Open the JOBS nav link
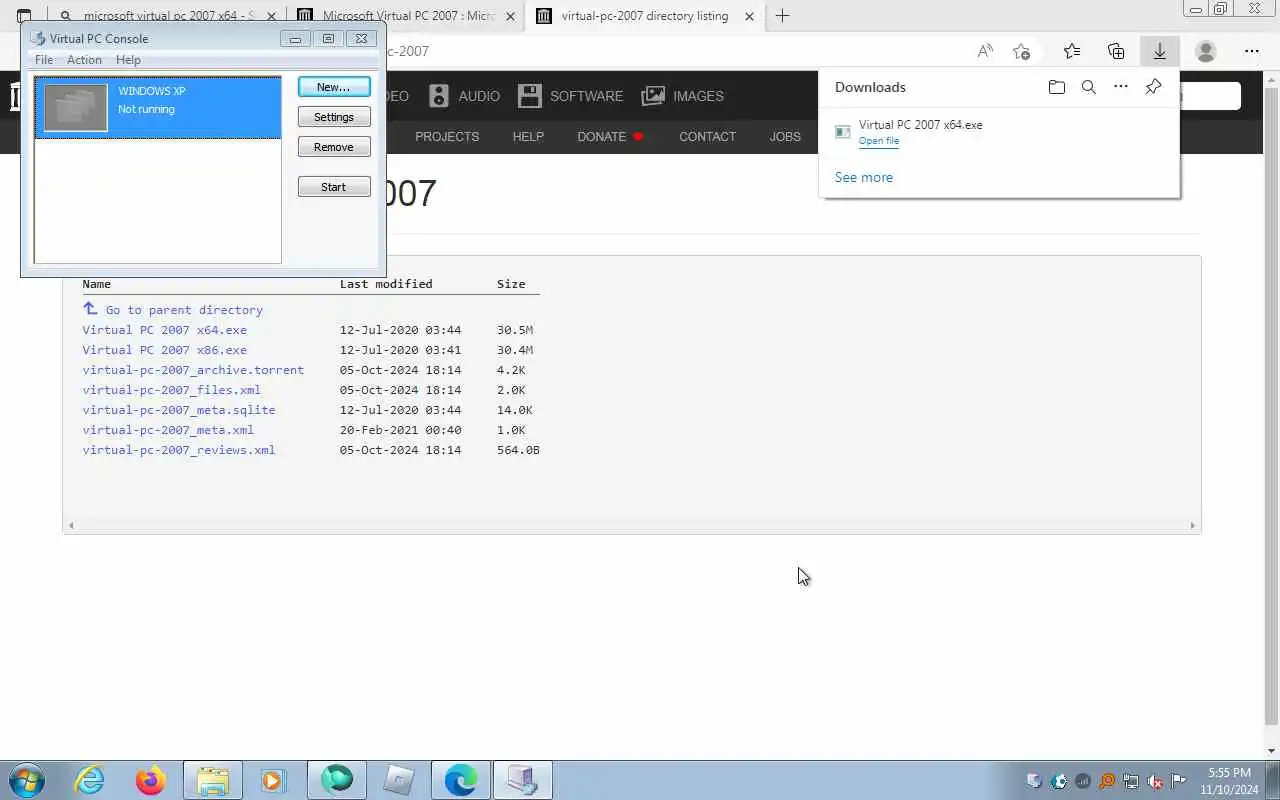1280x800 pixels. [x=785, y=136]
